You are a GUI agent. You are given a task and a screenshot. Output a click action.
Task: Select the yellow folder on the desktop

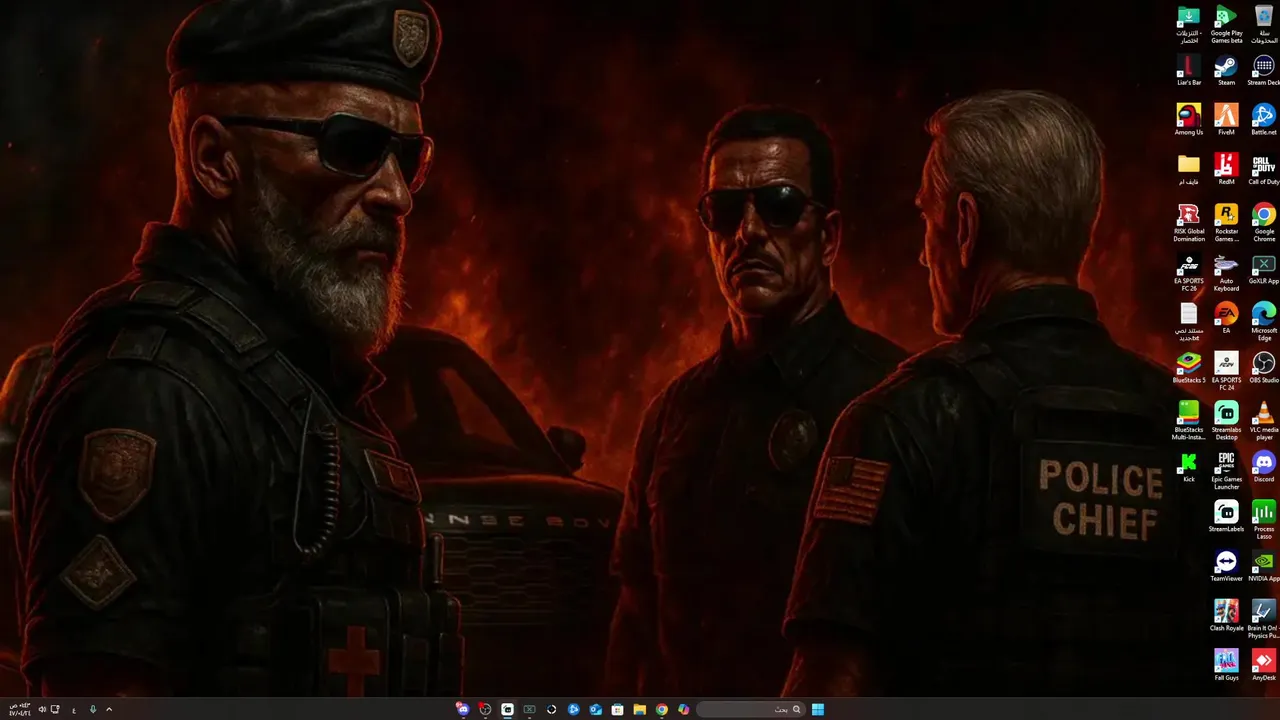point(1188,170)
